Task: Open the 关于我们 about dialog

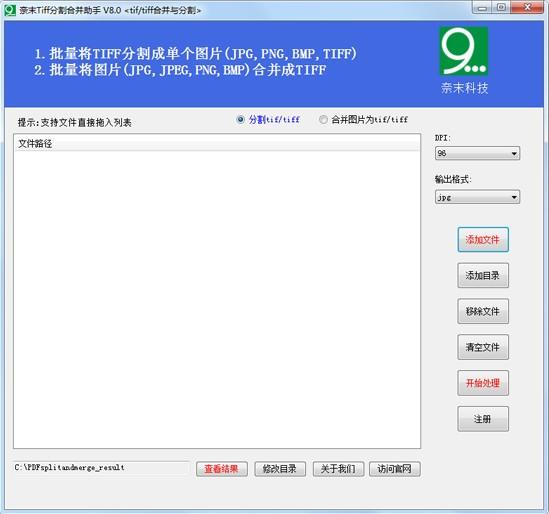Action: [338, 469]
